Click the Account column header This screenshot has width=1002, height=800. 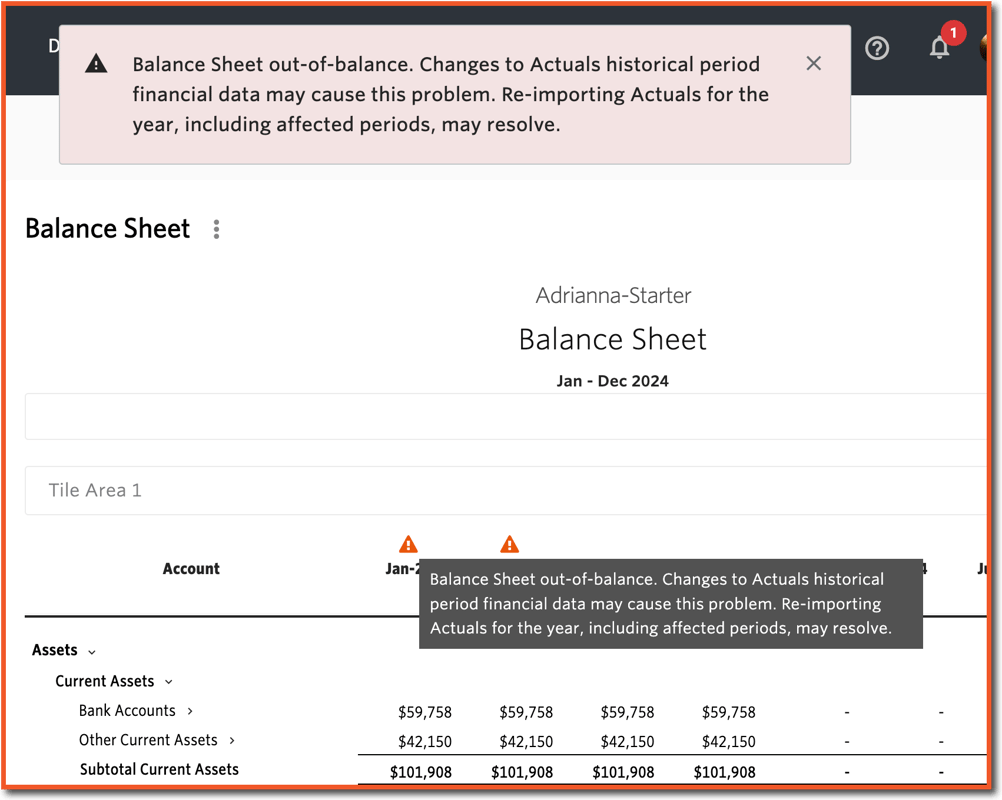tap(191, 568)
